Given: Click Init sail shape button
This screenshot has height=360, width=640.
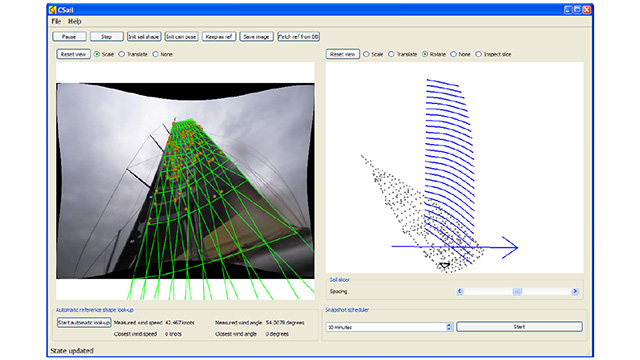Looking at the screenshot, I should [144, 37].
